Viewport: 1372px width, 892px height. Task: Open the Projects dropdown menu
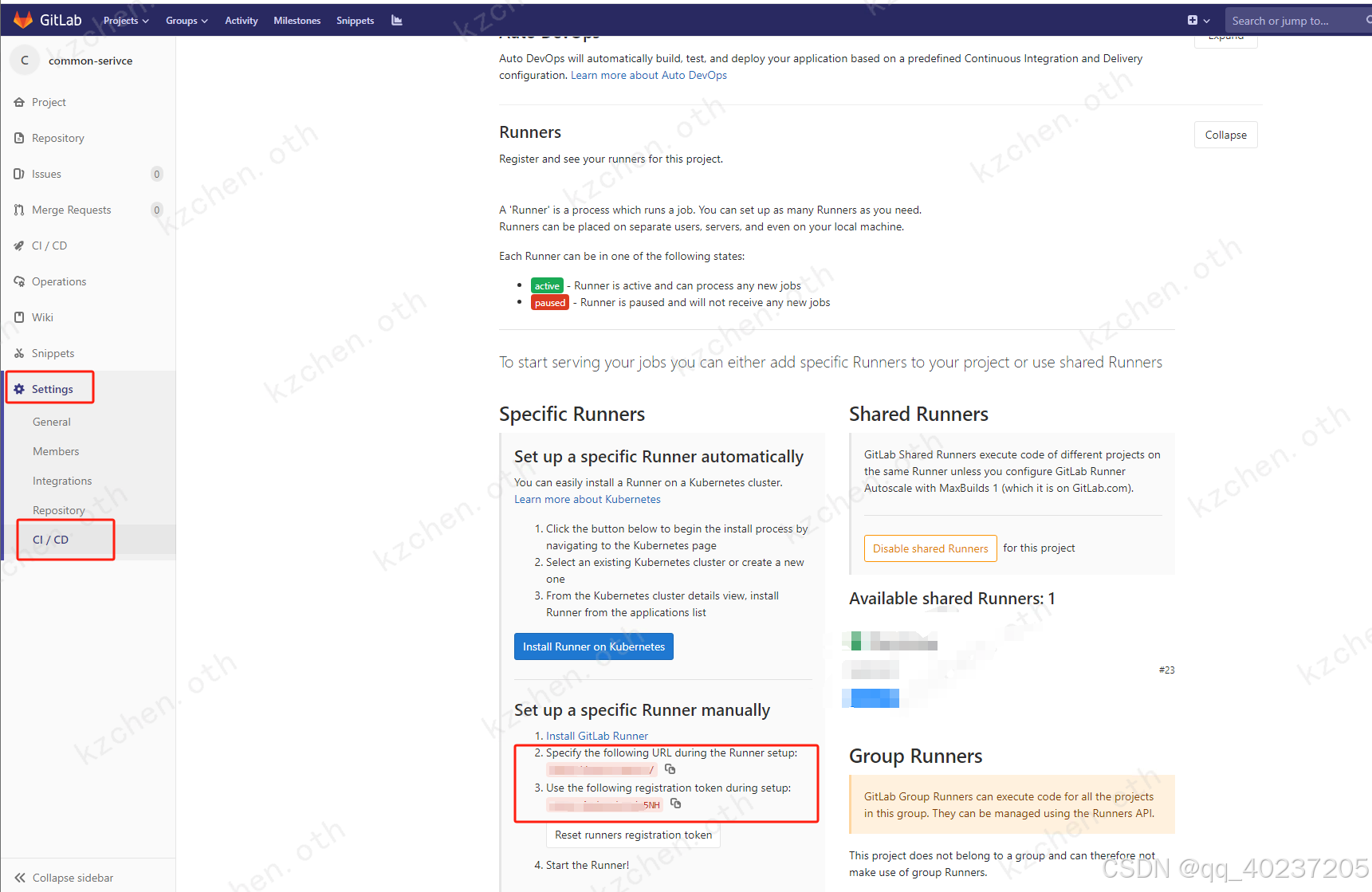(126, 21)
